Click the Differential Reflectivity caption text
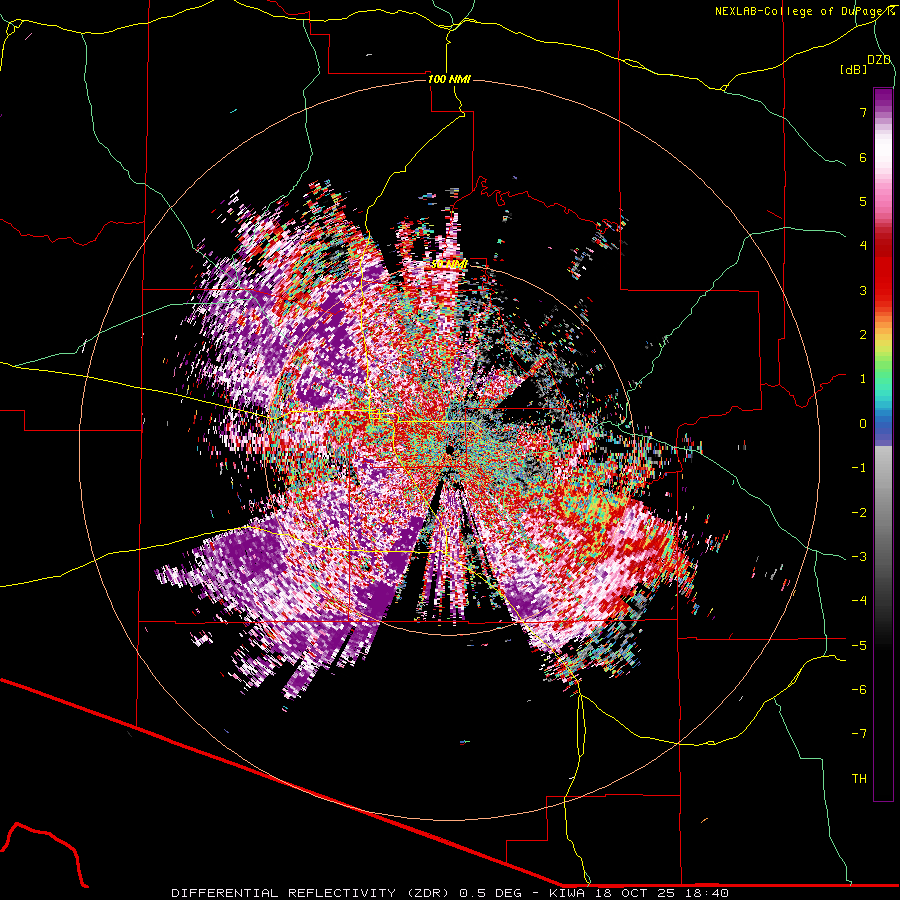This screenshot has height=900, width=900. click(450, 893)
